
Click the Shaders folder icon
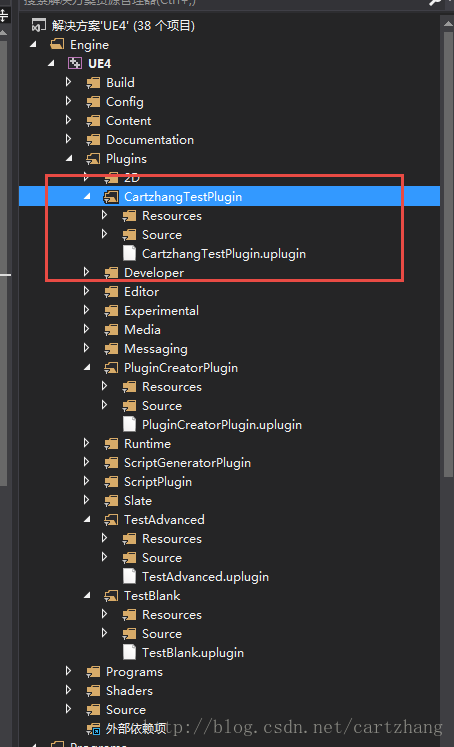point(93,691)
